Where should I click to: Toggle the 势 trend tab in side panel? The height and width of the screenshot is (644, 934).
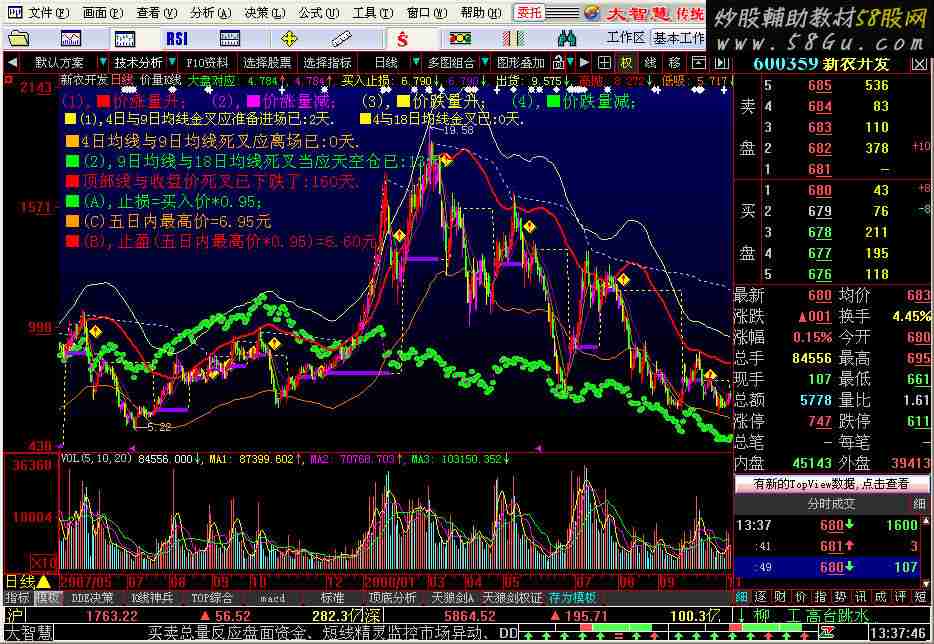point(840,596)
